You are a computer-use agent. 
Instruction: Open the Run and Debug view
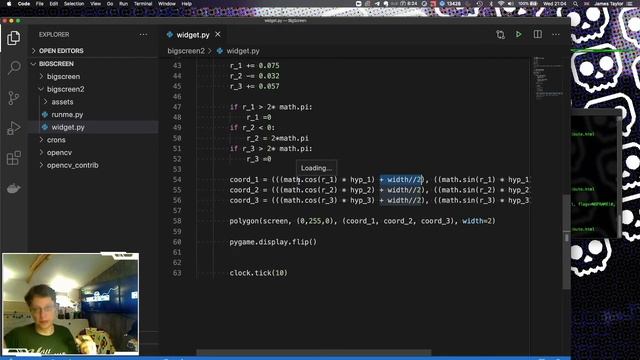(13, 128)
